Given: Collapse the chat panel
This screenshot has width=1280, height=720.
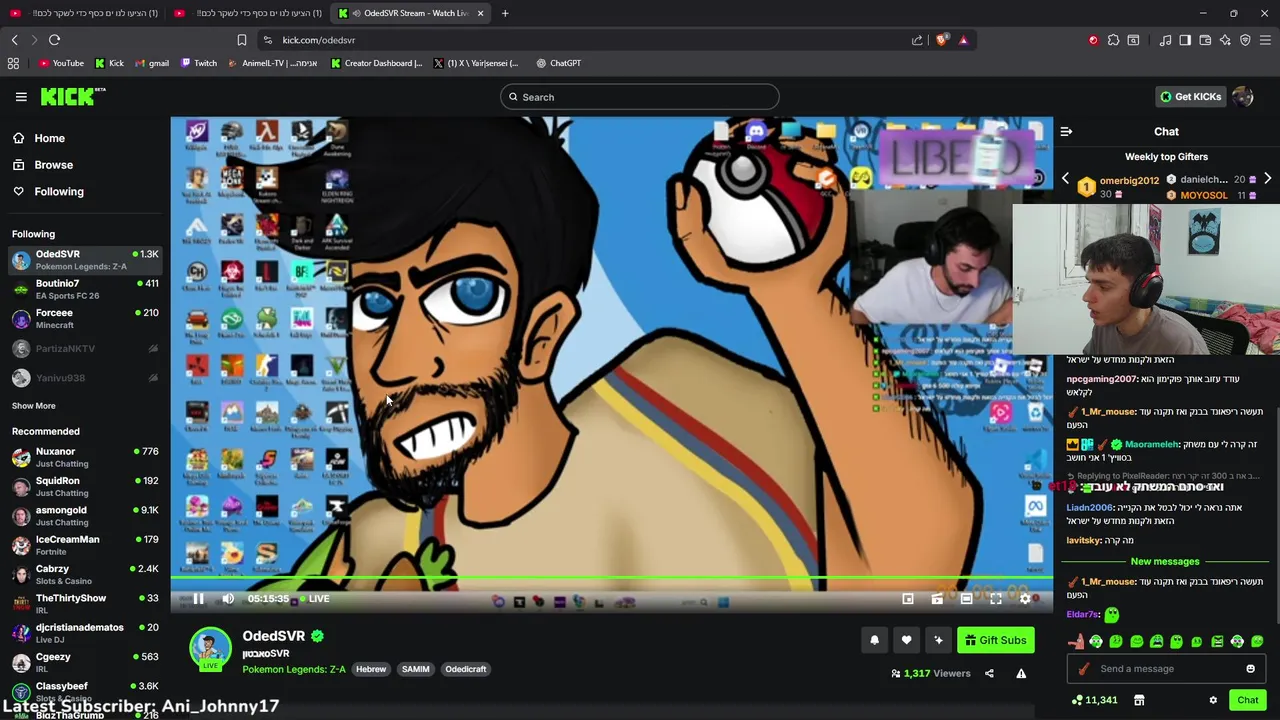Looking at the screenshot, I should [x=1066, y=132].
